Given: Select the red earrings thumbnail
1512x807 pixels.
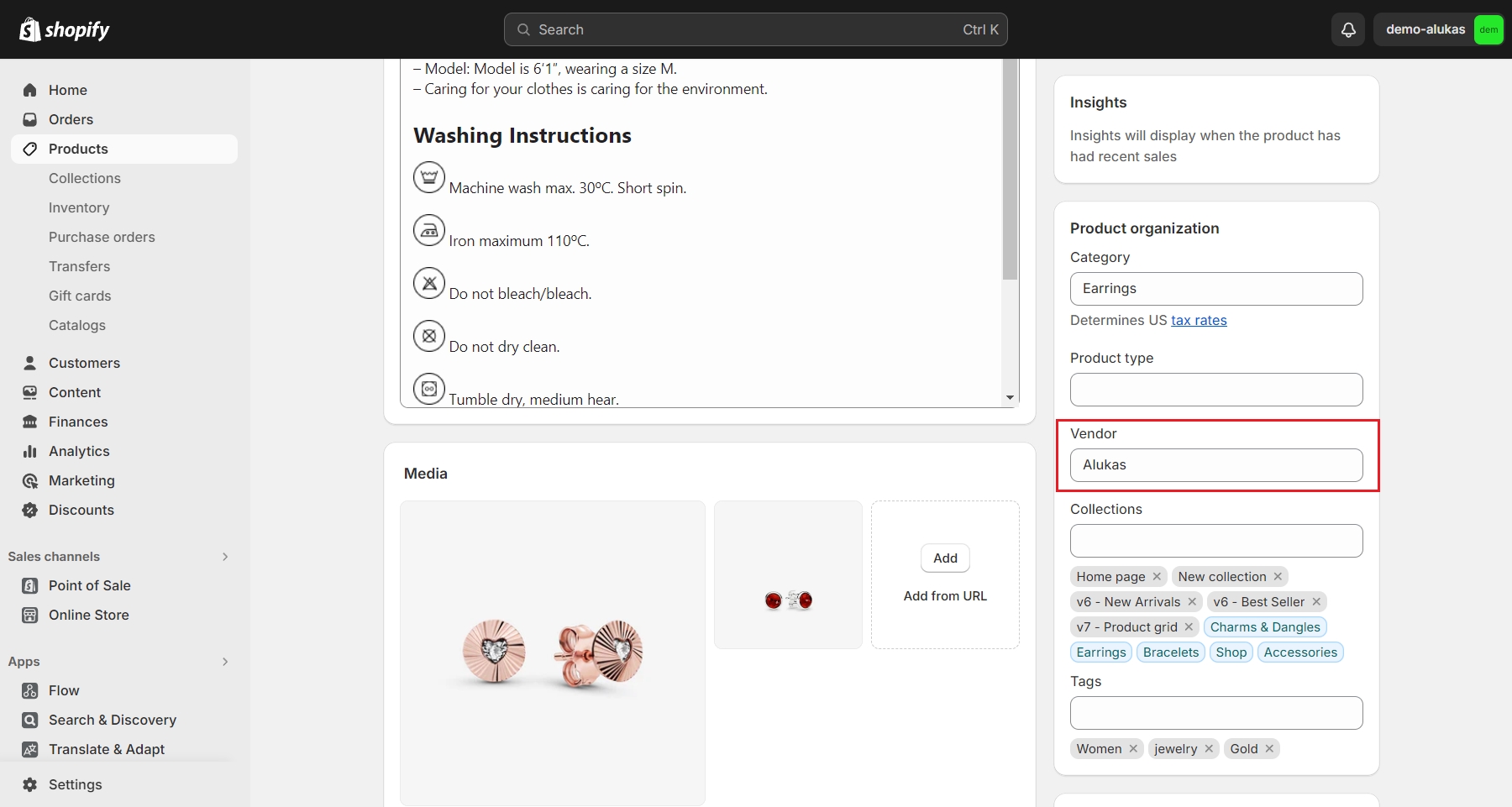Looking at the screenshot, I should (788, 575).
